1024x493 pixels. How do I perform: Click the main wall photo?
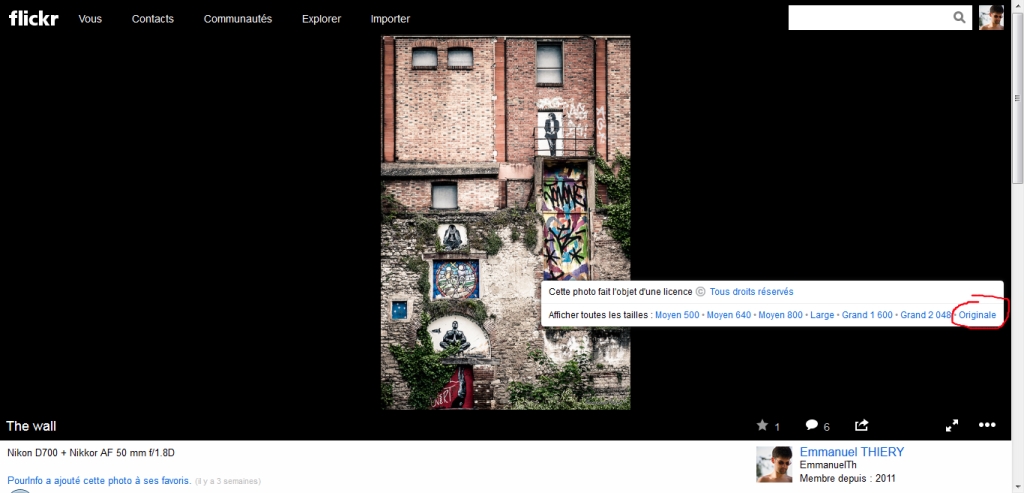(x=505, y=223)
